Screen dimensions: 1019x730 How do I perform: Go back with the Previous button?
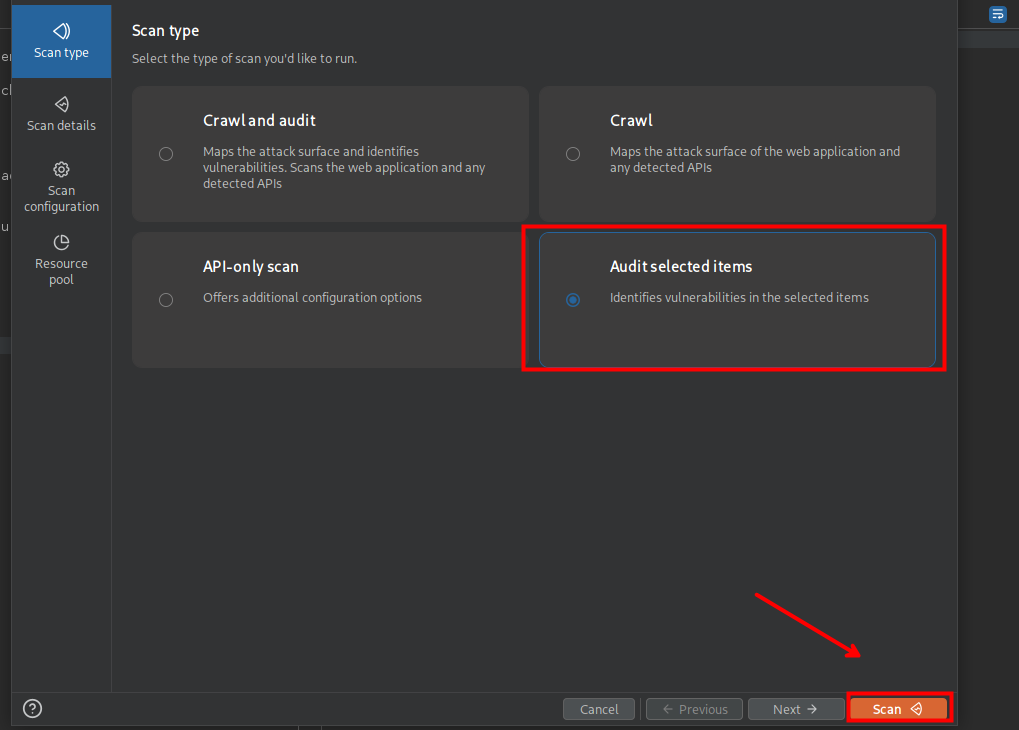click(x=694, y=709)
